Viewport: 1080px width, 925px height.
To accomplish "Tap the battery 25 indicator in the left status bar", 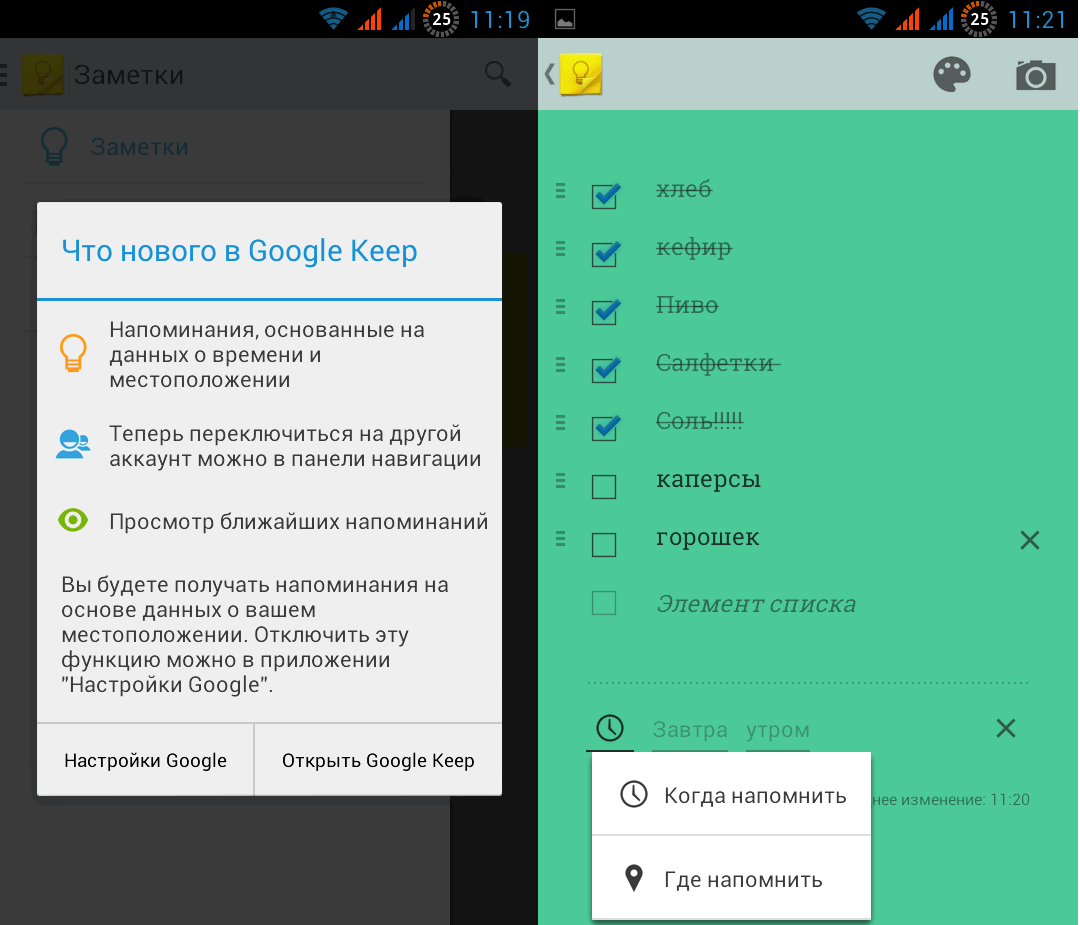I will click(441, 19).
